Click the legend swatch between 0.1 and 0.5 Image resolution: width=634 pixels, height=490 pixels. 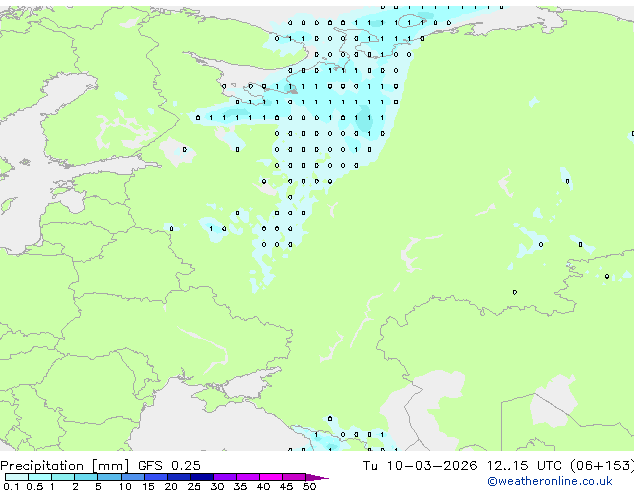(17, 477)
